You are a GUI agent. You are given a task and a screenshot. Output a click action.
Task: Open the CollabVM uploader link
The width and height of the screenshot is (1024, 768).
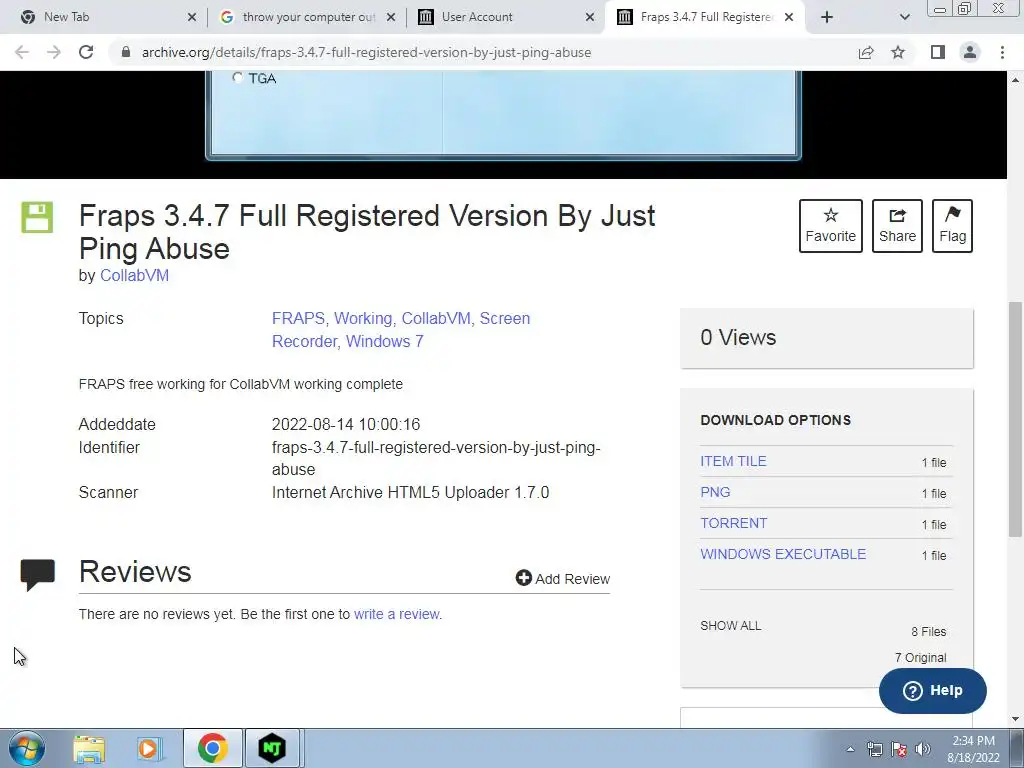coord(135,276)
